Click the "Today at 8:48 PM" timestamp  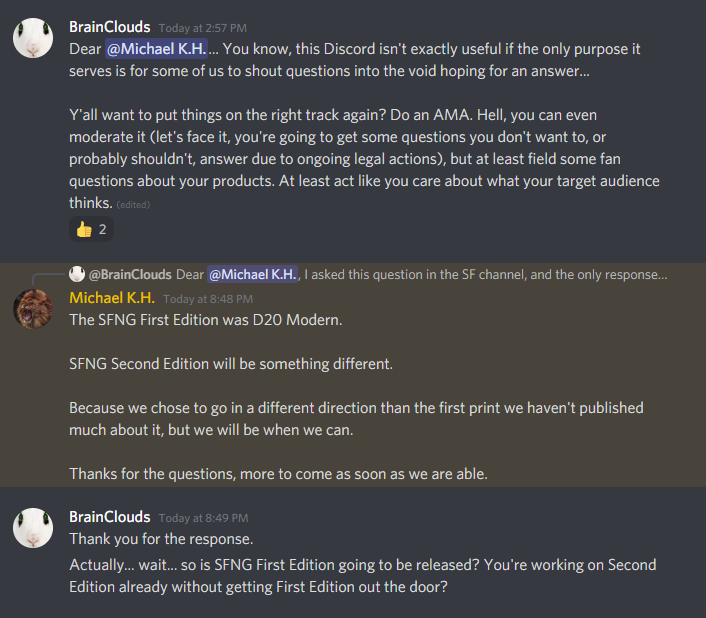click(207, 298)
